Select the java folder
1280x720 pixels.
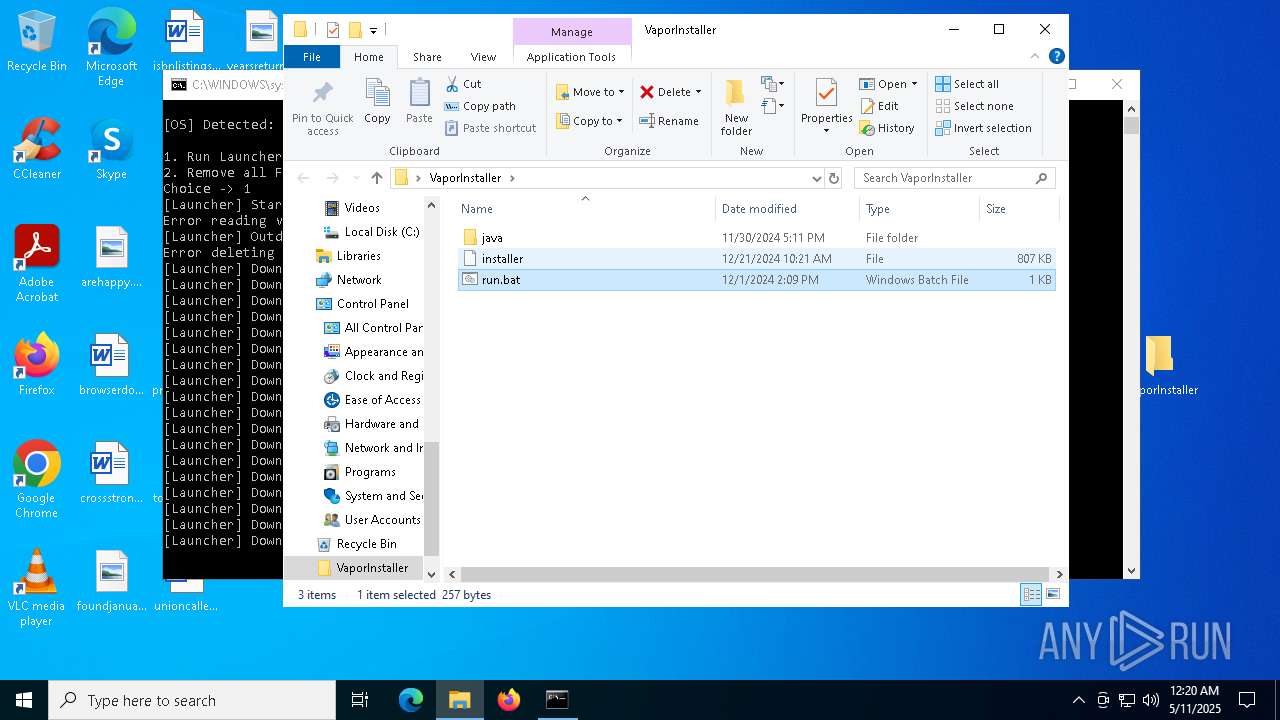757,238
